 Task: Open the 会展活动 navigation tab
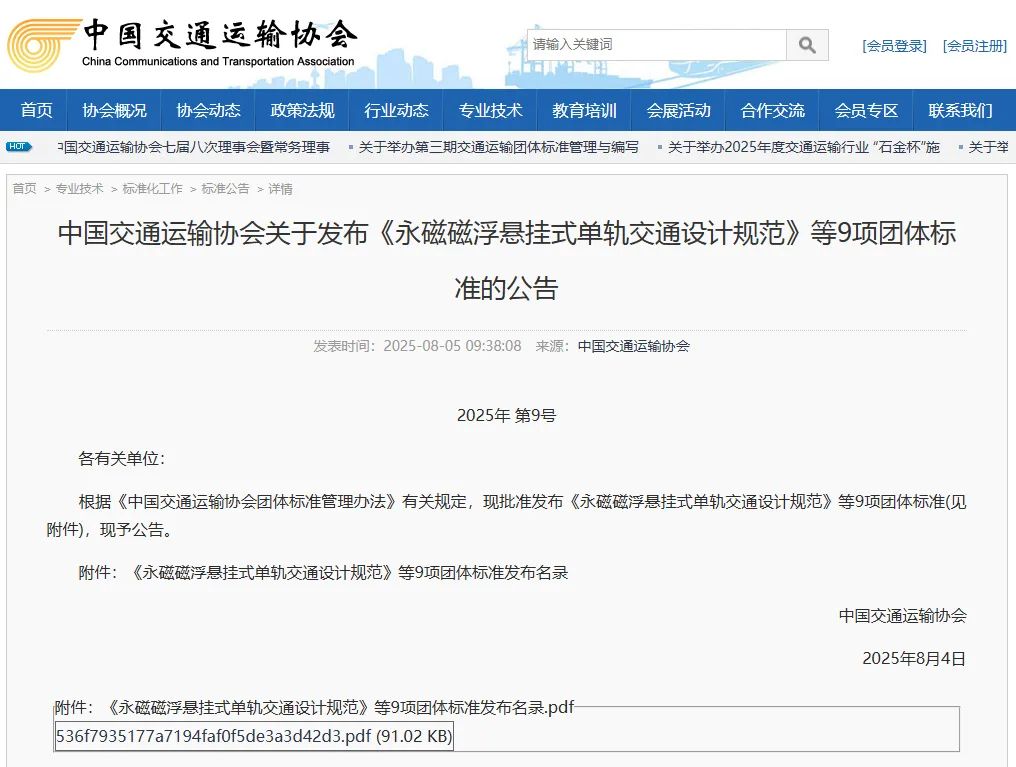[678, 110]
